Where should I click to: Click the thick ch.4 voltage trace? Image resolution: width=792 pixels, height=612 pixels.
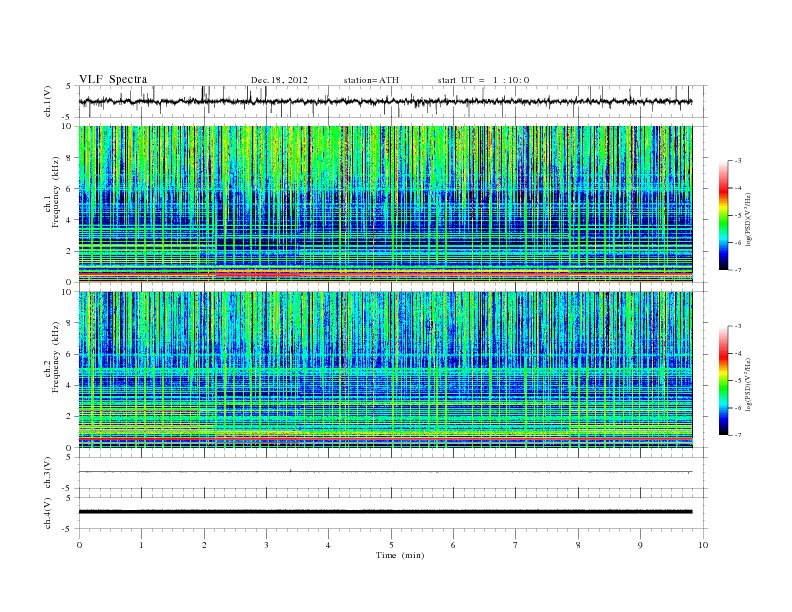pyautogui.click(x=385, y=512)
